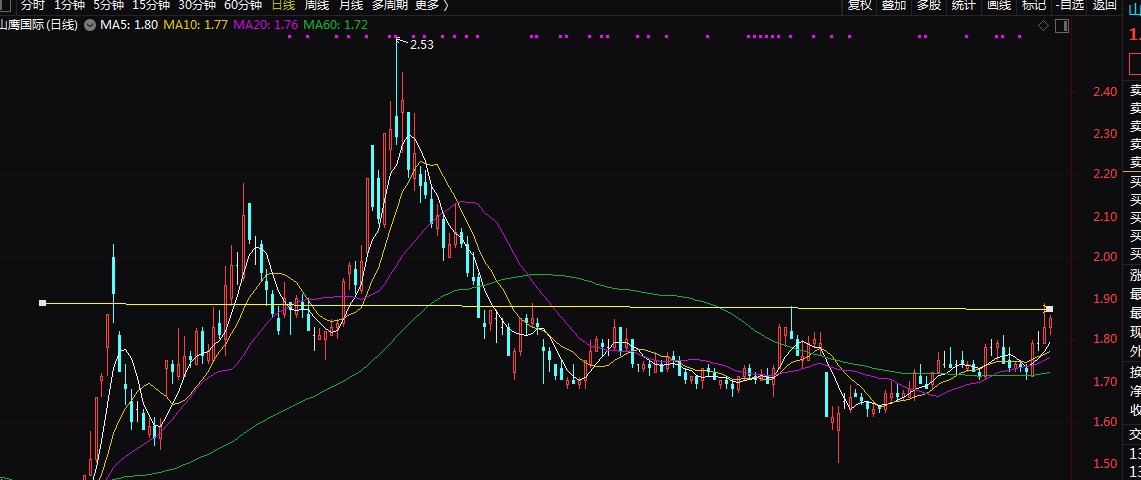Screen dimensions: 1141x480
Task: Switch to the 分时 intraday chart tab
Action: point(33,5)
